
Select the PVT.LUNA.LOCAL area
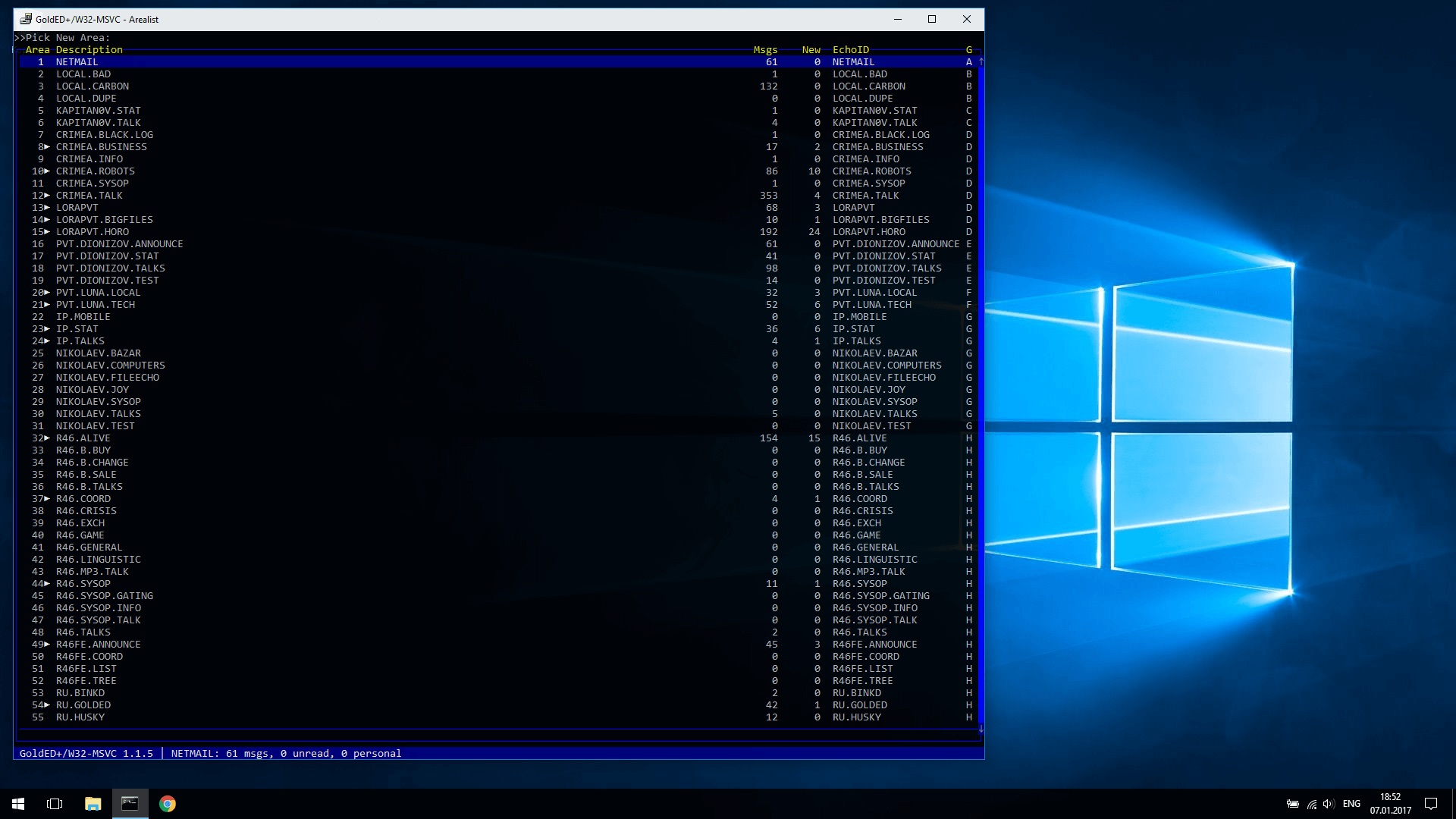tap(498, 293)
